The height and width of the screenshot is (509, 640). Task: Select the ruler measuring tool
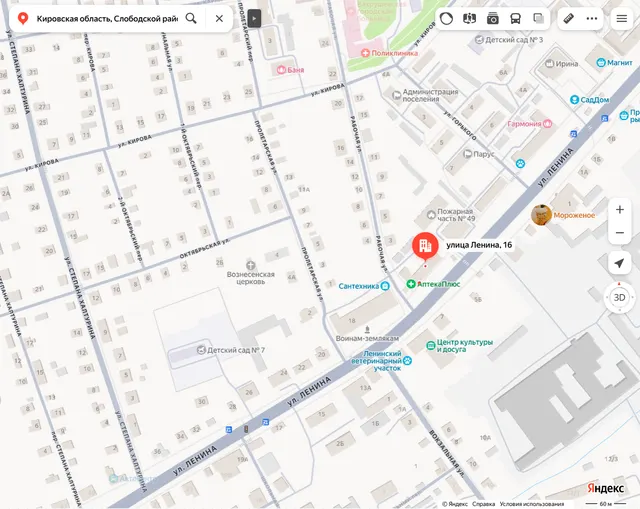click(x=569, y=18)
